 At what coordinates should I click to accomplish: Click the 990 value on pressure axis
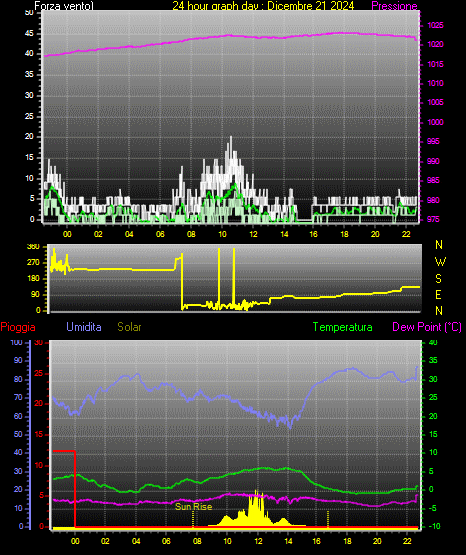[433, 161]
